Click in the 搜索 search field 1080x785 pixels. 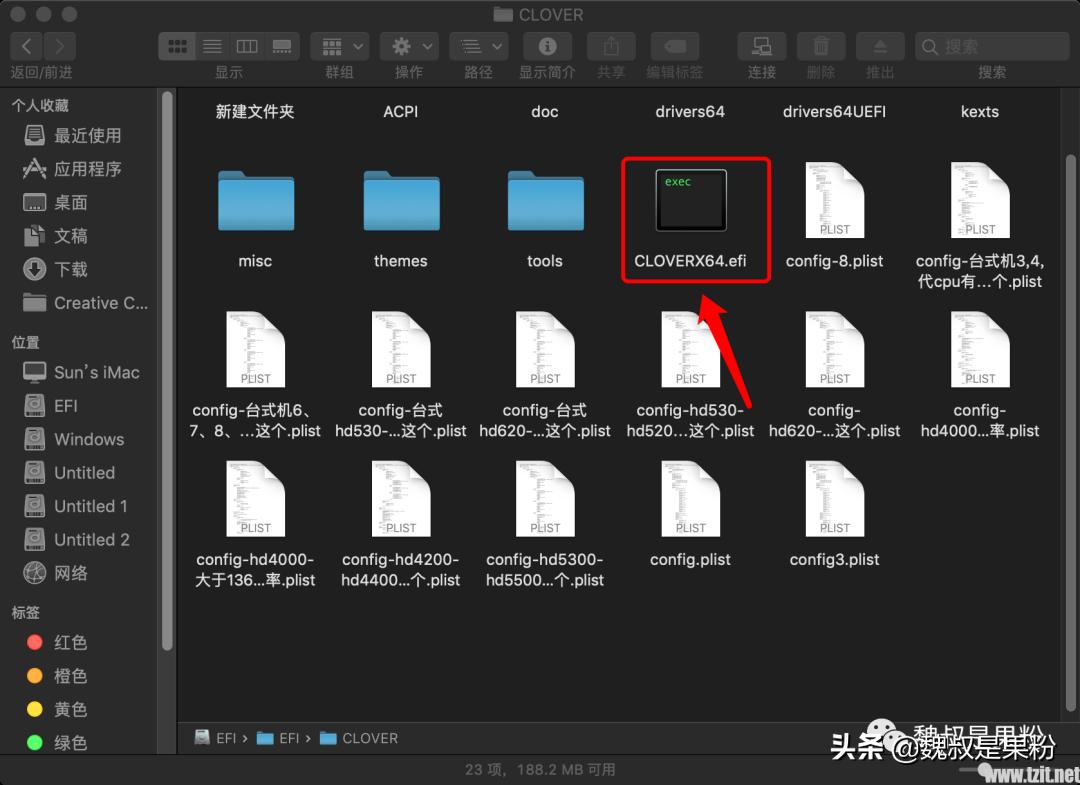[x=992, y=46]
